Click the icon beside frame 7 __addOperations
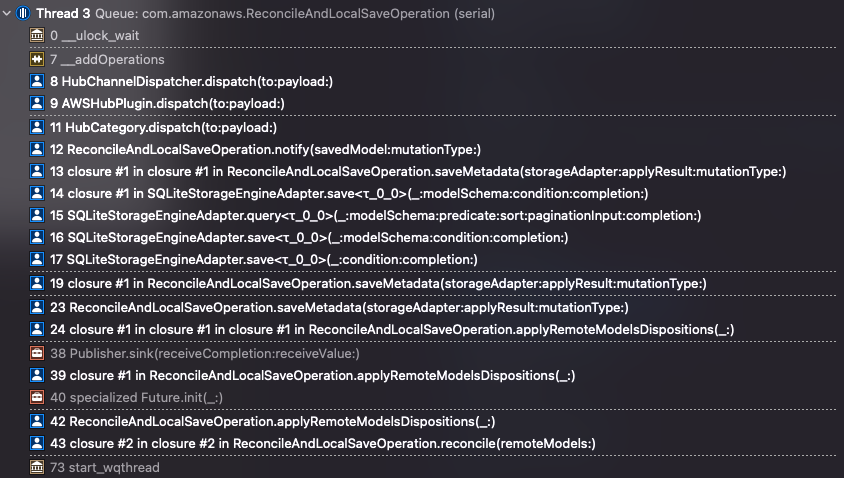 point(37,59)
